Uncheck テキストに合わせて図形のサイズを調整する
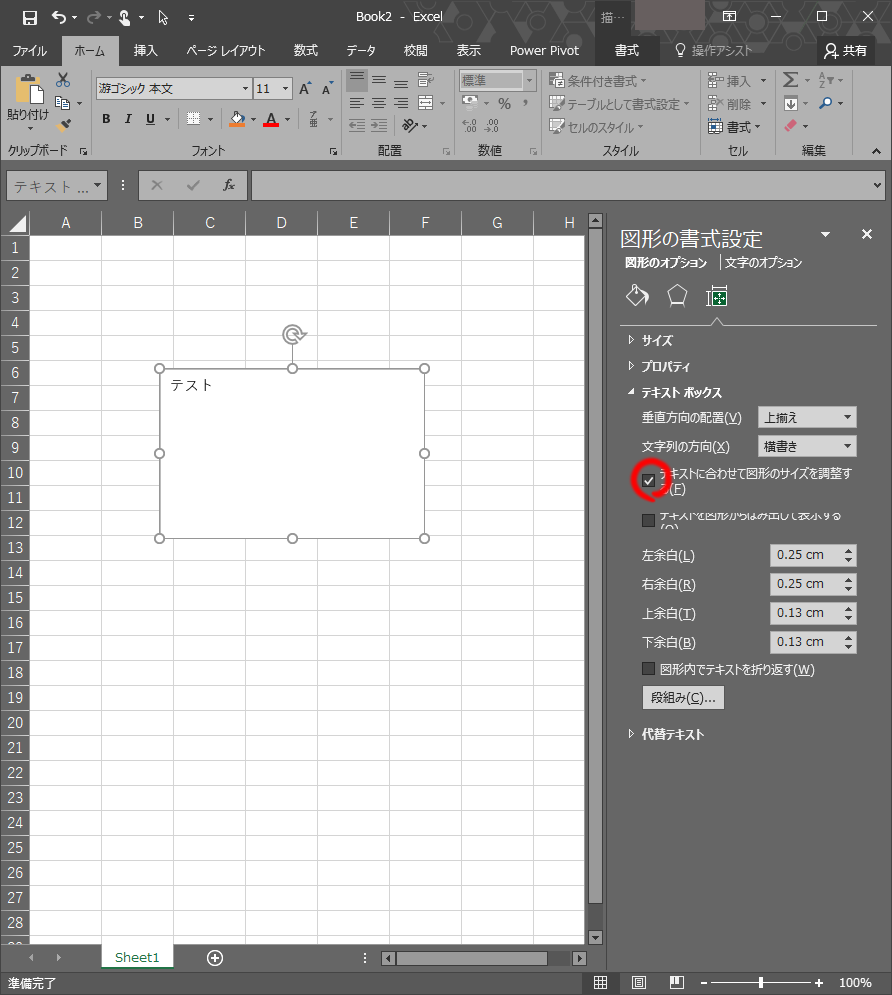This screenshot has width=892, height=995. pyautogui.click(x=649, y=480)
